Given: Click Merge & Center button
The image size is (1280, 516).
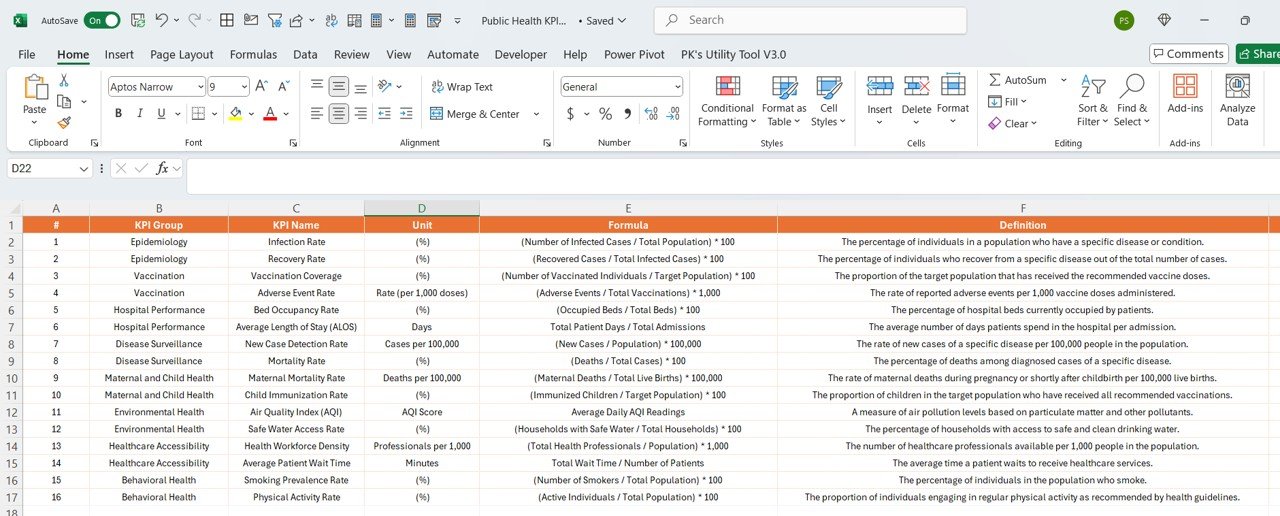Looking at the screenshot, I should point(476,114).
